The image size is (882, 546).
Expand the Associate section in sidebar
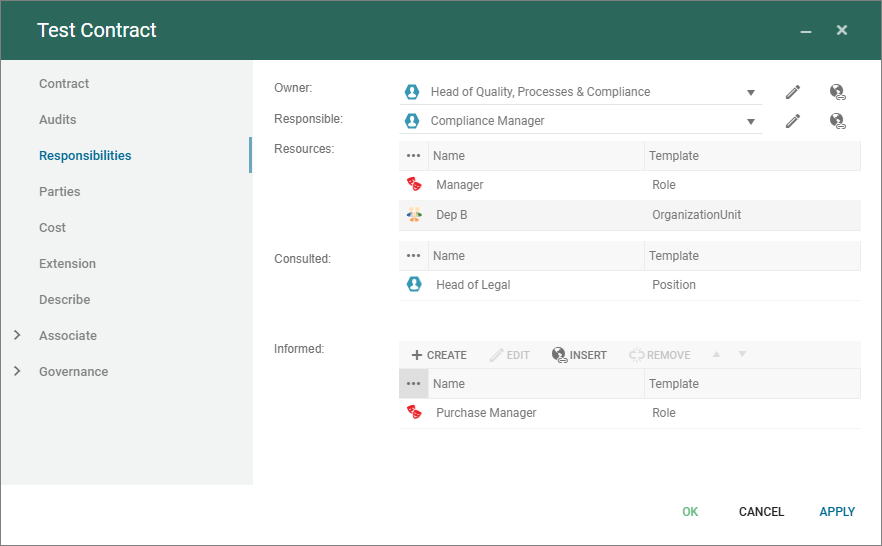pyautogui.click(x=17, y=336)
